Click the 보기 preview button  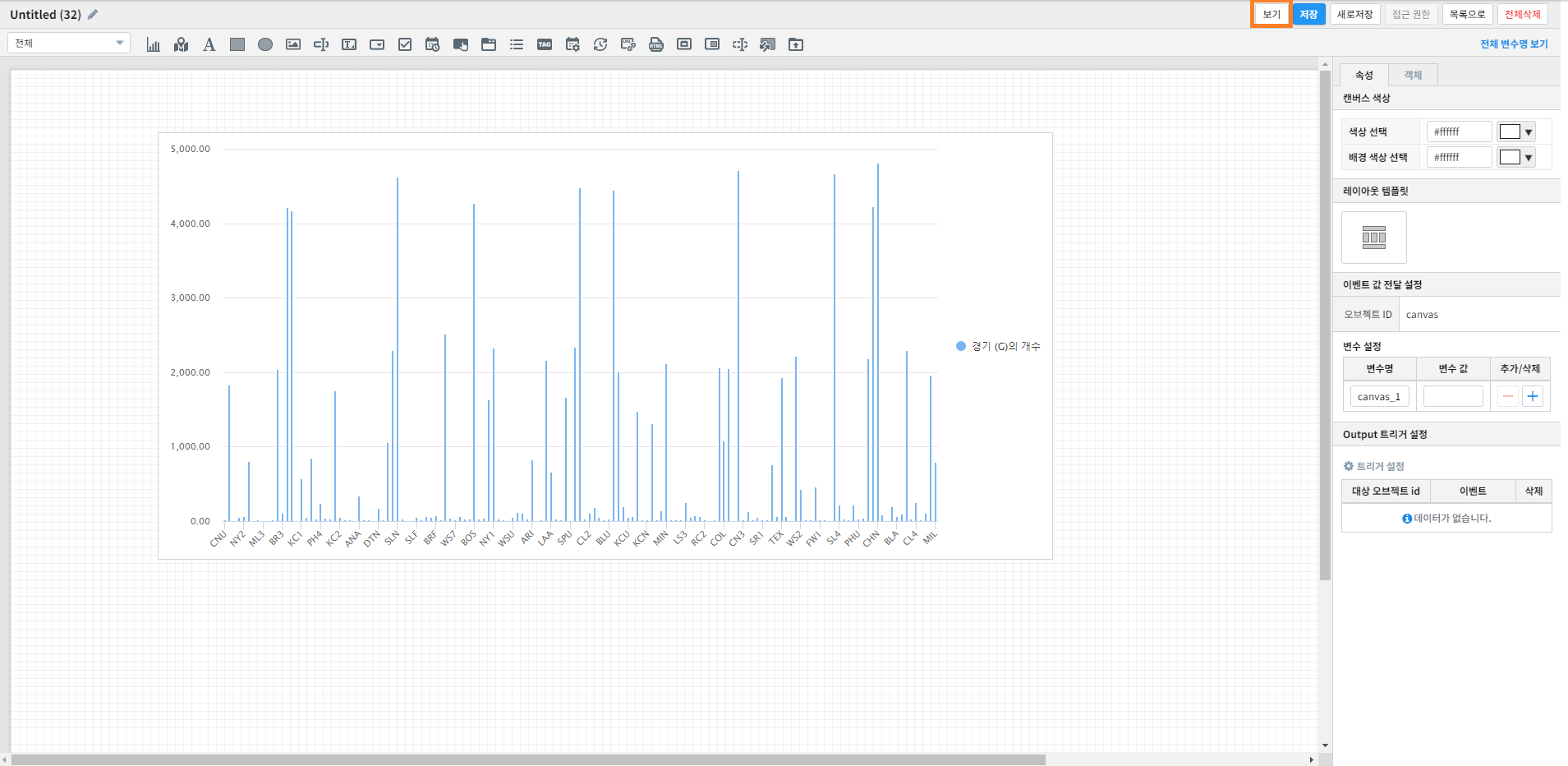click(x=1271, y=14)
